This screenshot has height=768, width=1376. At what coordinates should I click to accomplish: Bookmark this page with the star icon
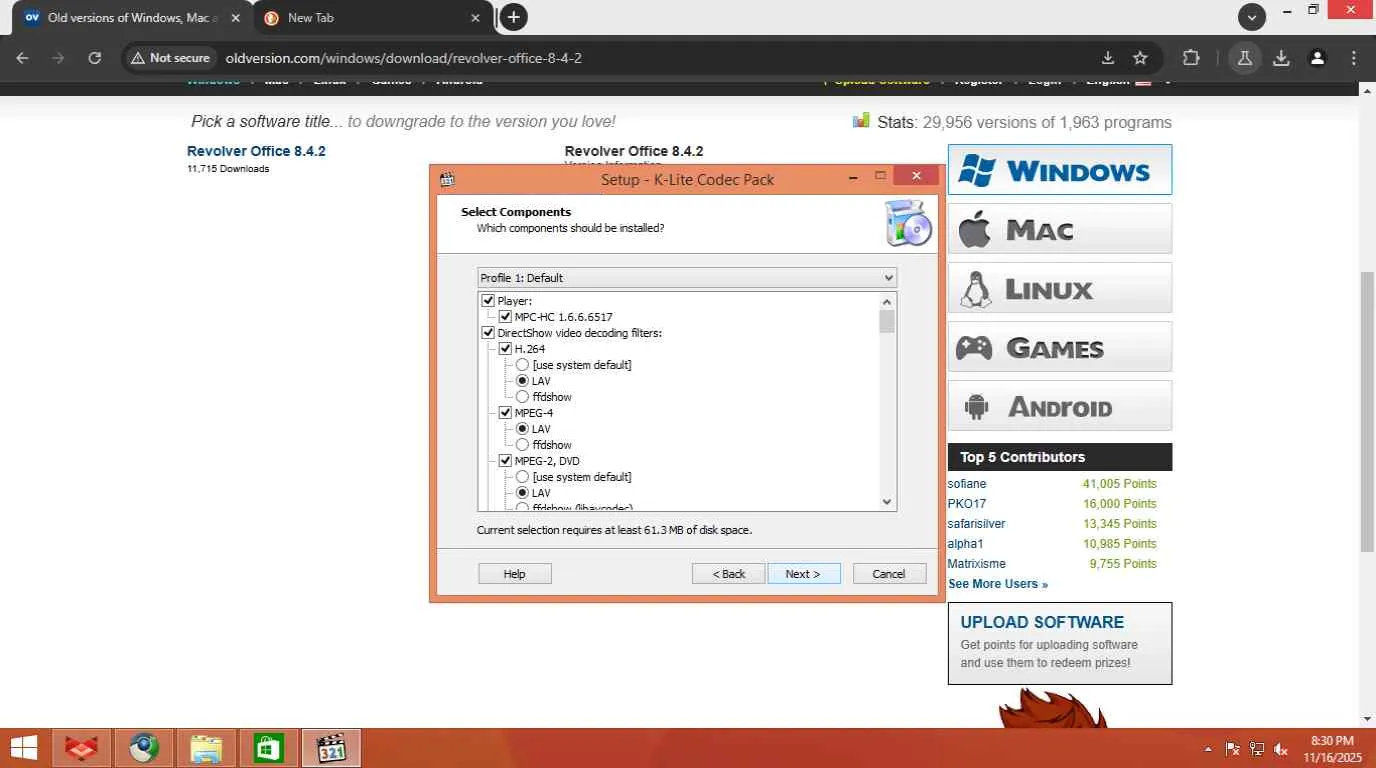coord(1140,58)
